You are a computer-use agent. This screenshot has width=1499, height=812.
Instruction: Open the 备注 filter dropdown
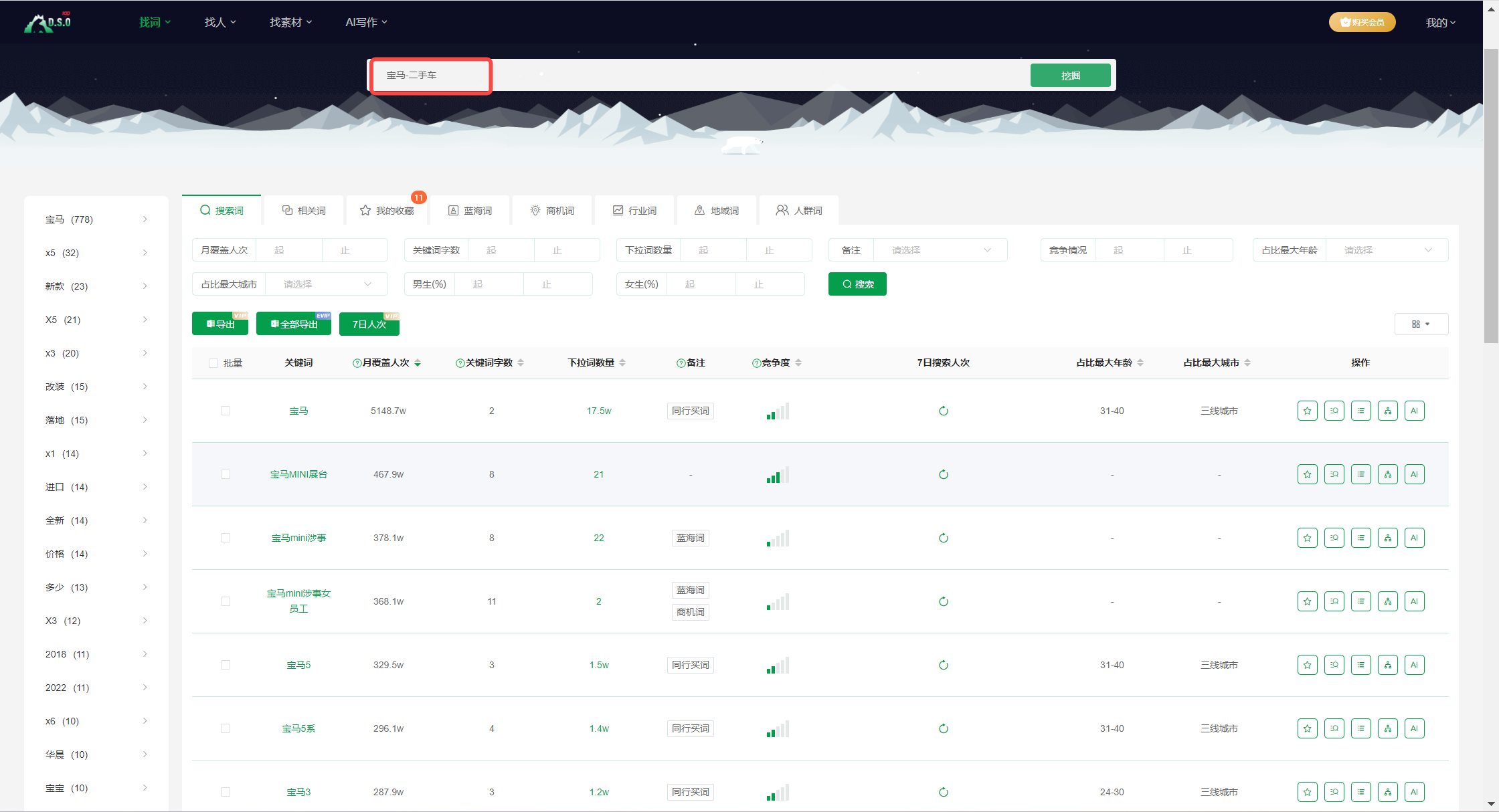940,250
